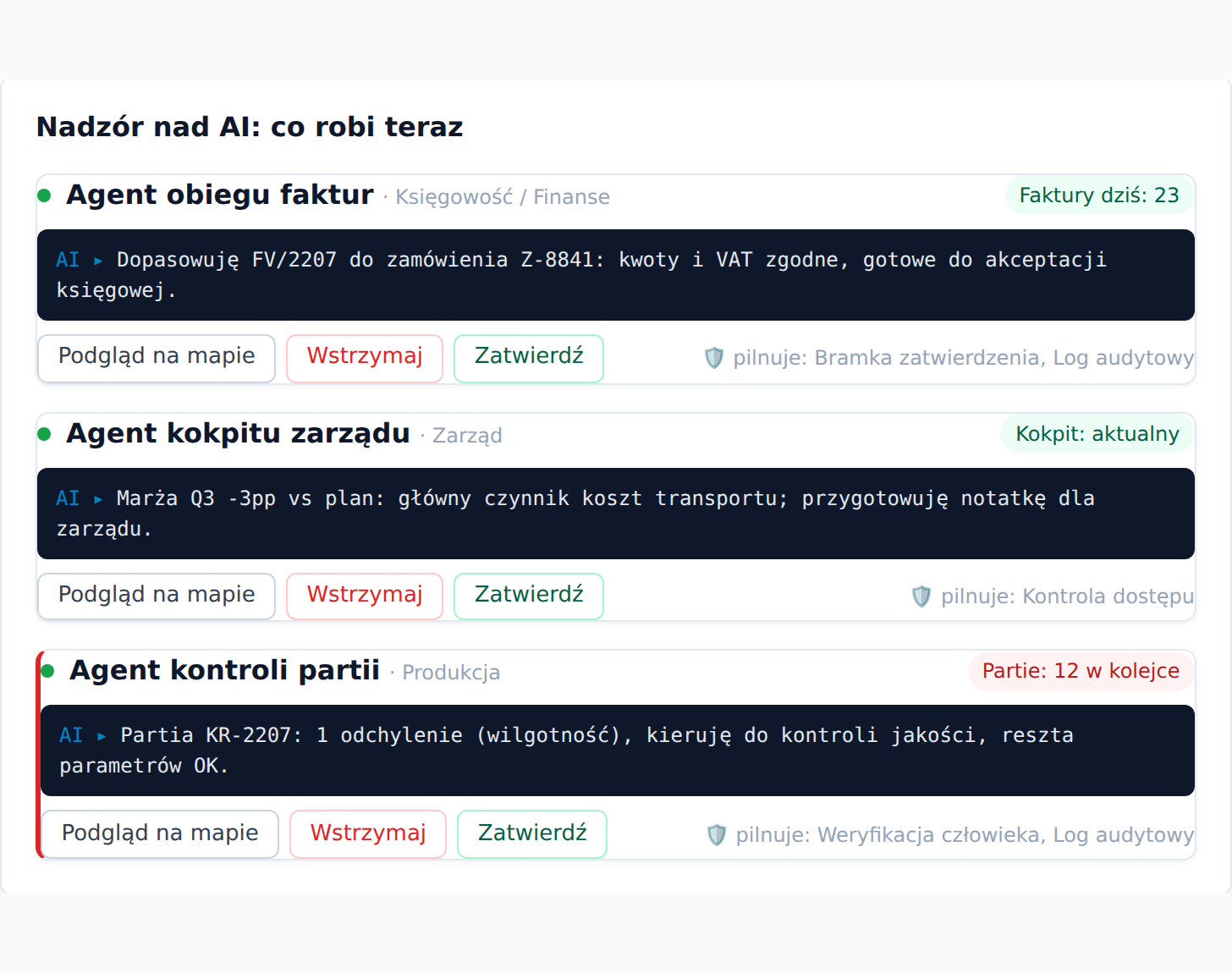Click the heading 'Nadzór nad AI: co robi teraz'
Screen dimensions: 1232x973
pos(250,127)
